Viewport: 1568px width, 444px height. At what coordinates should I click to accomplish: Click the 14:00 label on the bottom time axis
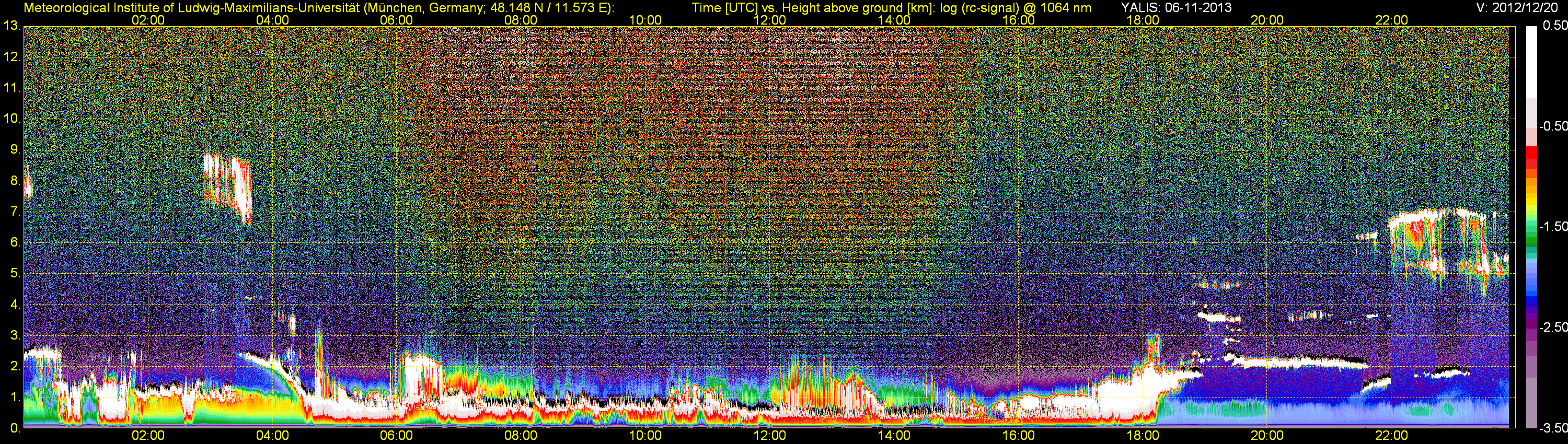coord(894,436)
